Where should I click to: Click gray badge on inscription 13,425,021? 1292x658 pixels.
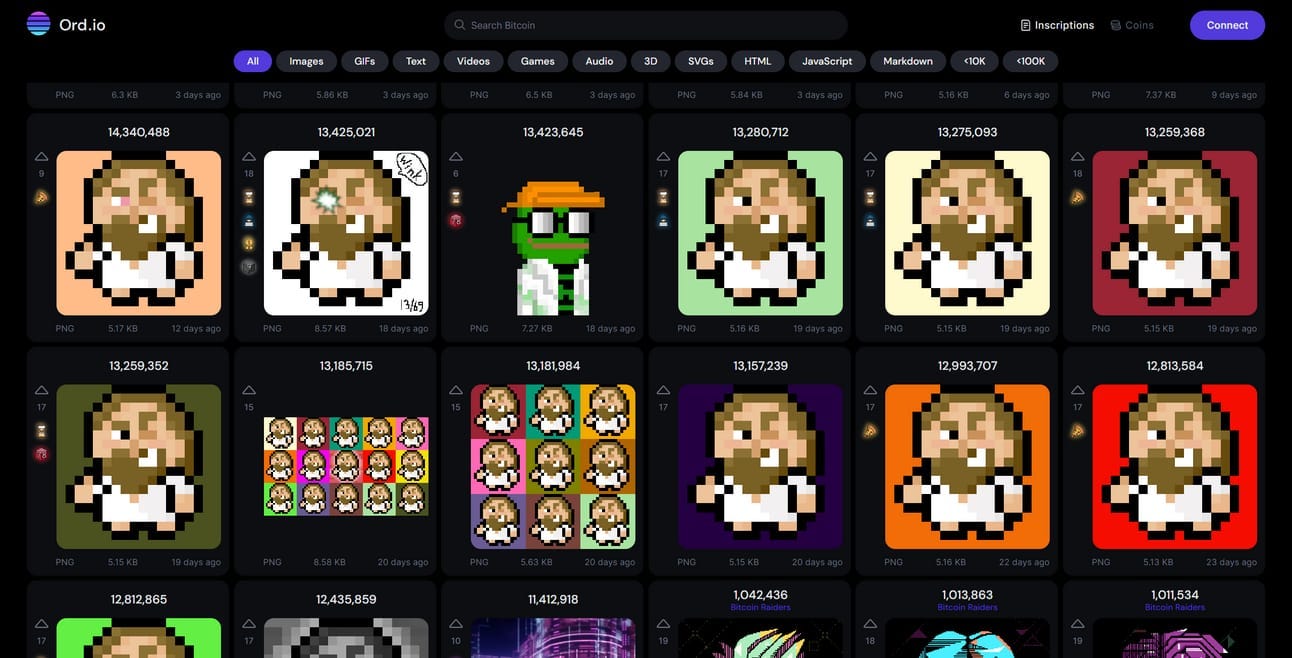coord(249,267)
